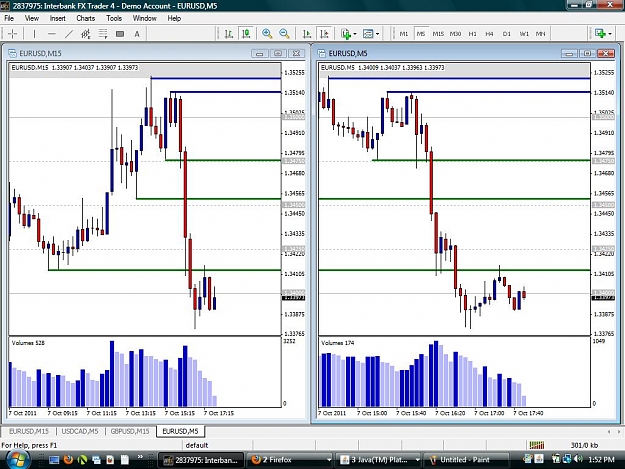The height and width of the screenshot is (469, 625).
Task: Select the Equidistant Channel tool
Action: (x=86, y=34)
